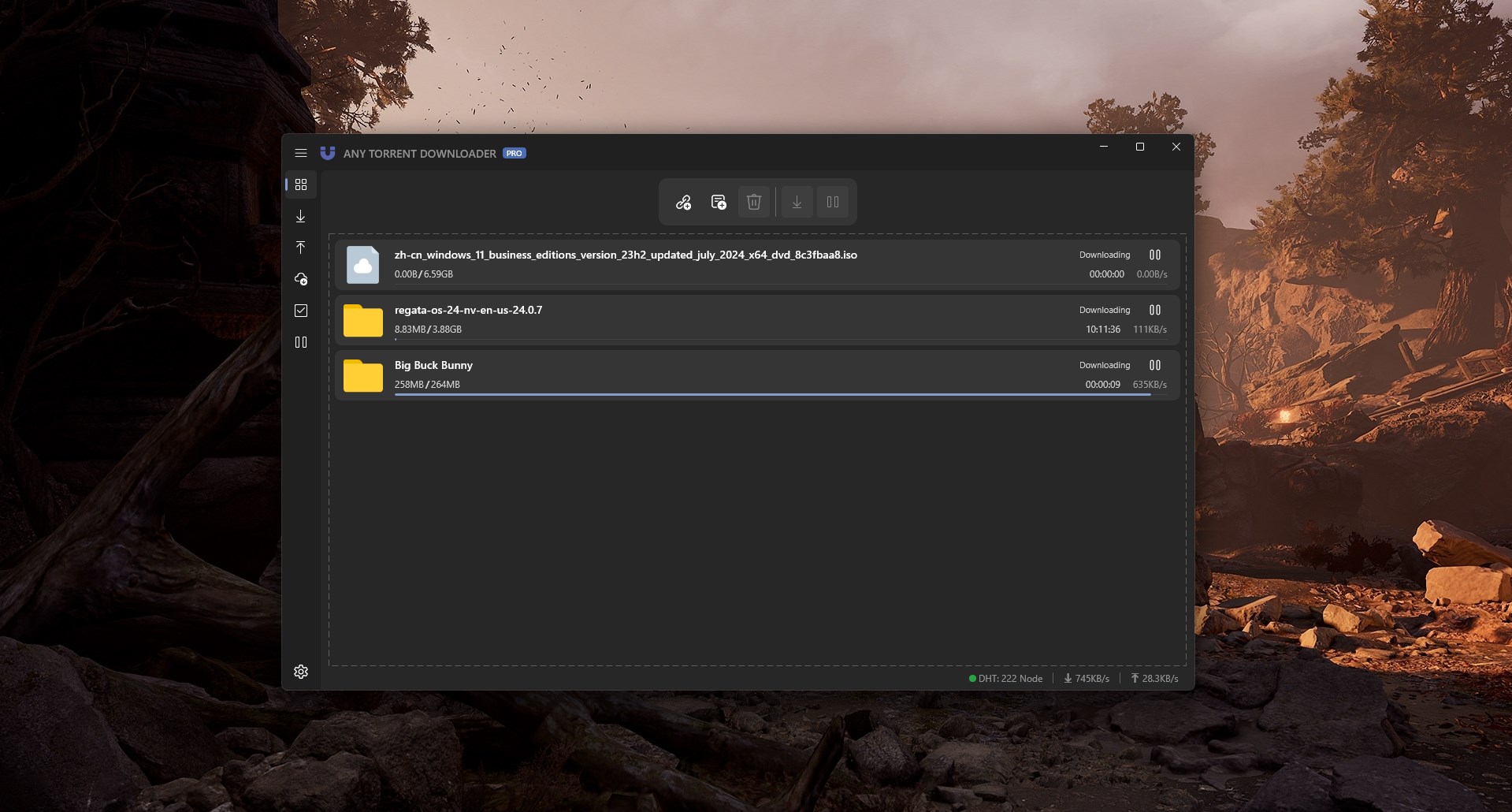
Task: Minimize the torrent downloader window
Action: [x=1104, y=147]
